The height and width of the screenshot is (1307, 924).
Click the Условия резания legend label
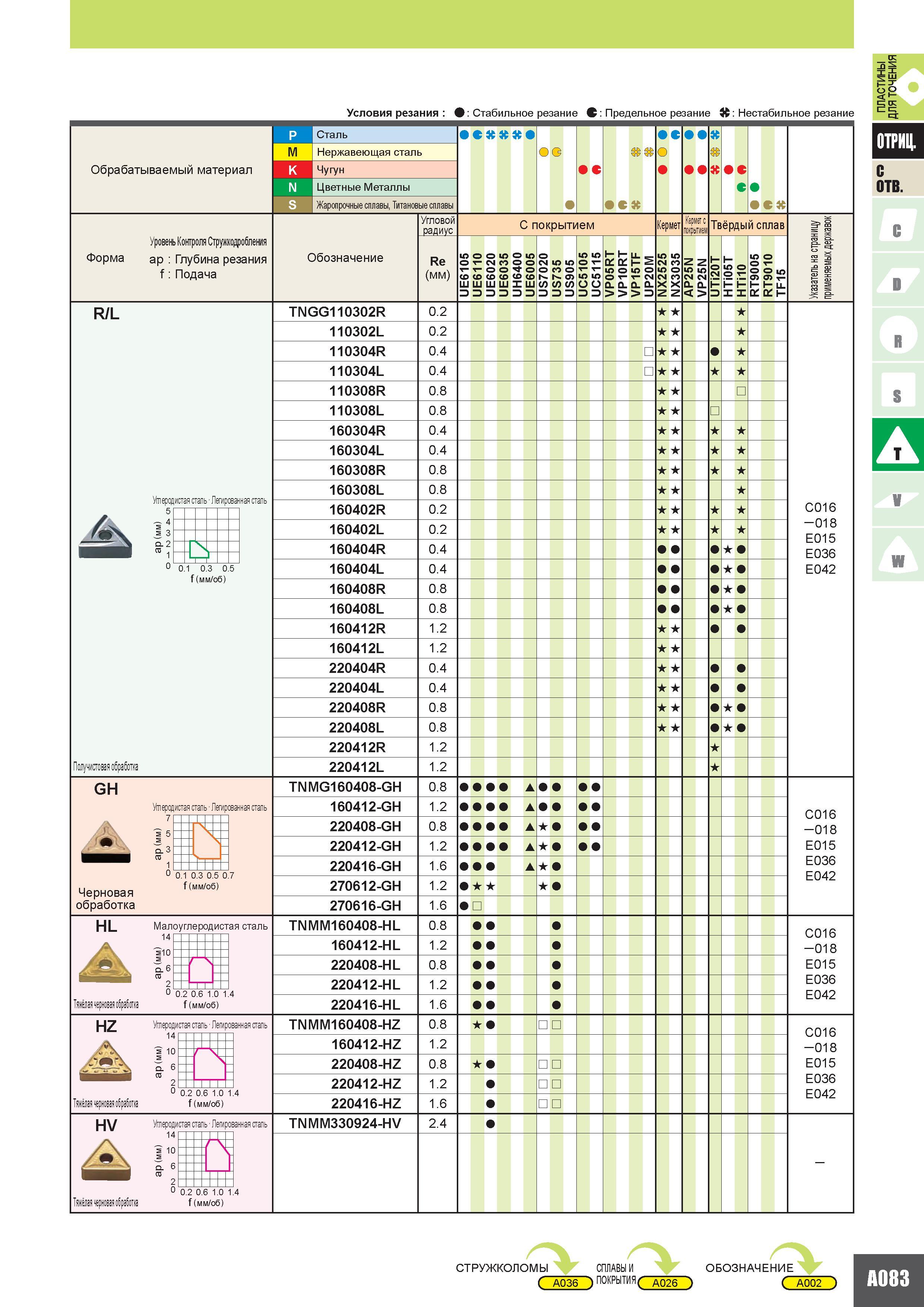(x=396, y=113)
